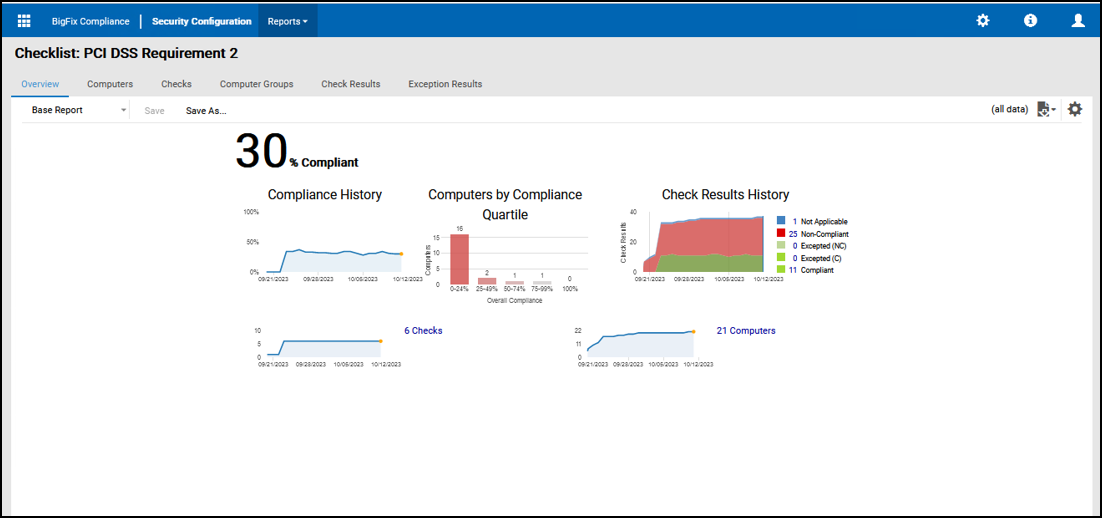1102x518 pixels.
Task: Switch to the Computers tab
Action: coord(110,84)
